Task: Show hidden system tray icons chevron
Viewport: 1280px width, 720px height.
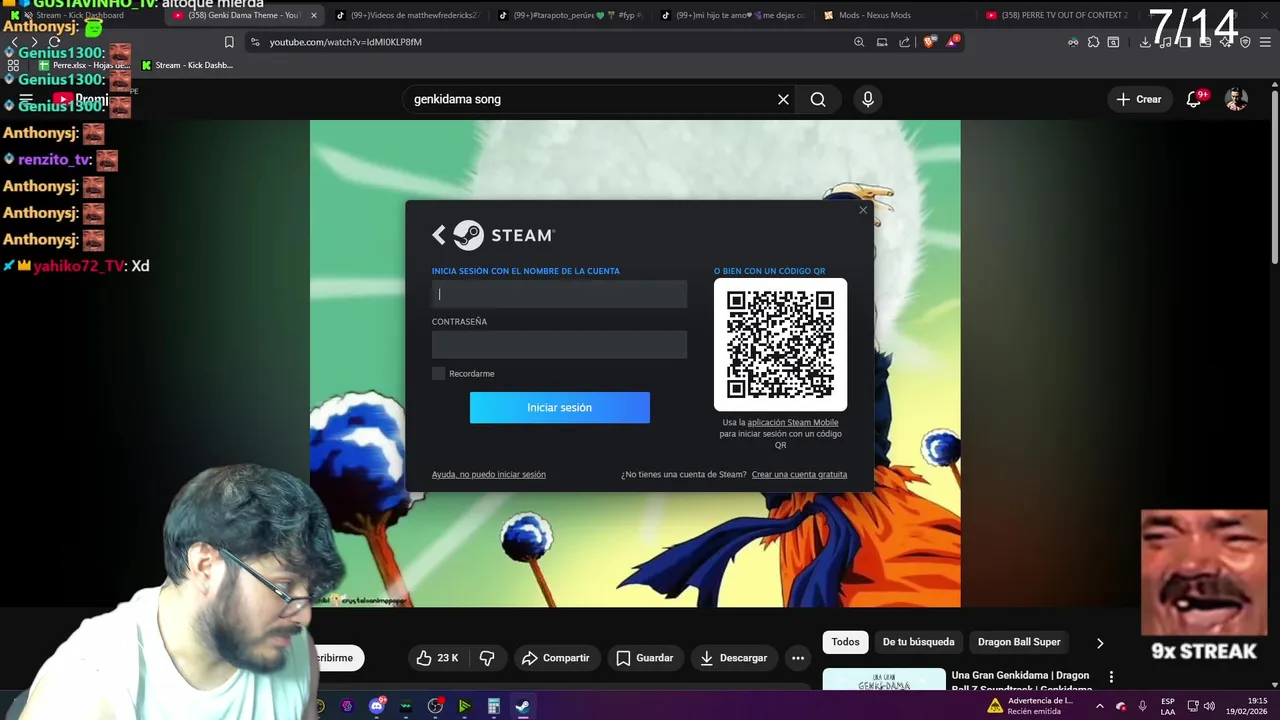Action: point(1099,706)
